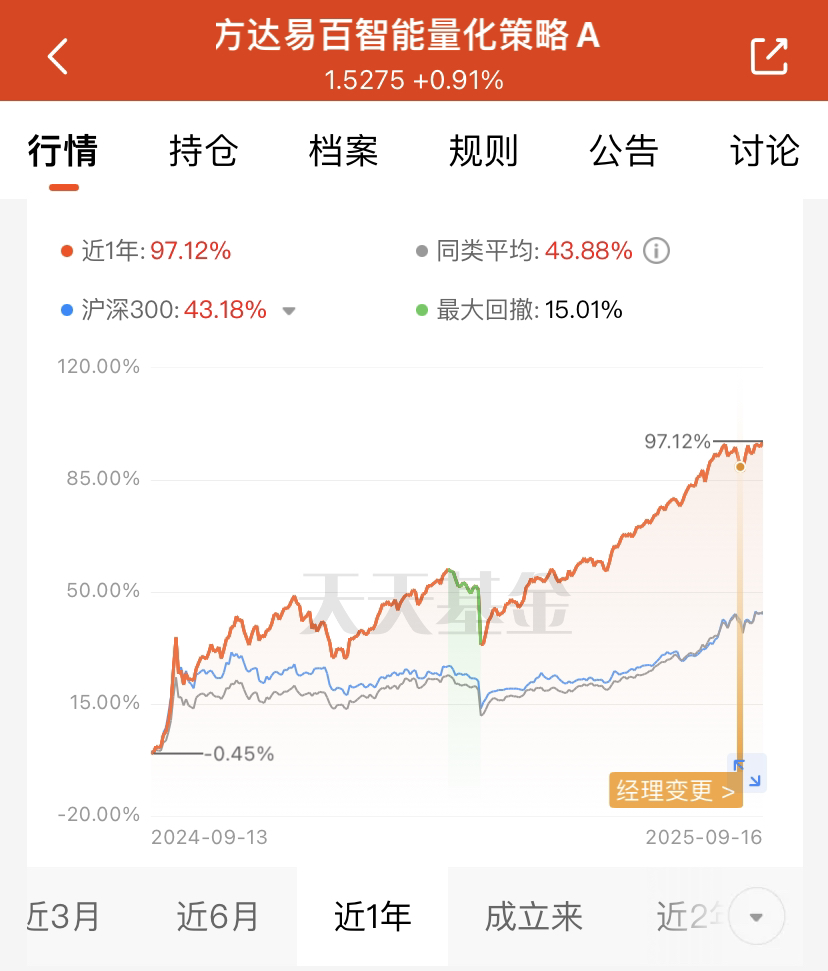Open 沪深300 benchmark dropdown arrow
The image size is (828, 971).
coord(289,311)
